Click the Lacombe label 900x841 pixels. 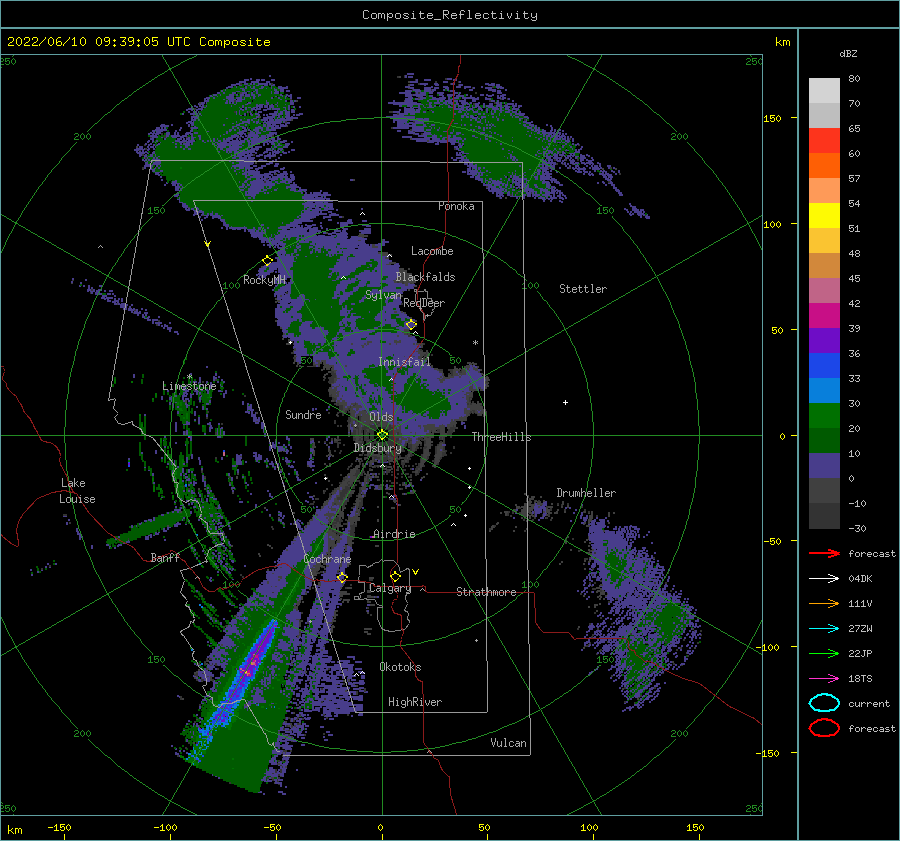[x=432, y=251]
